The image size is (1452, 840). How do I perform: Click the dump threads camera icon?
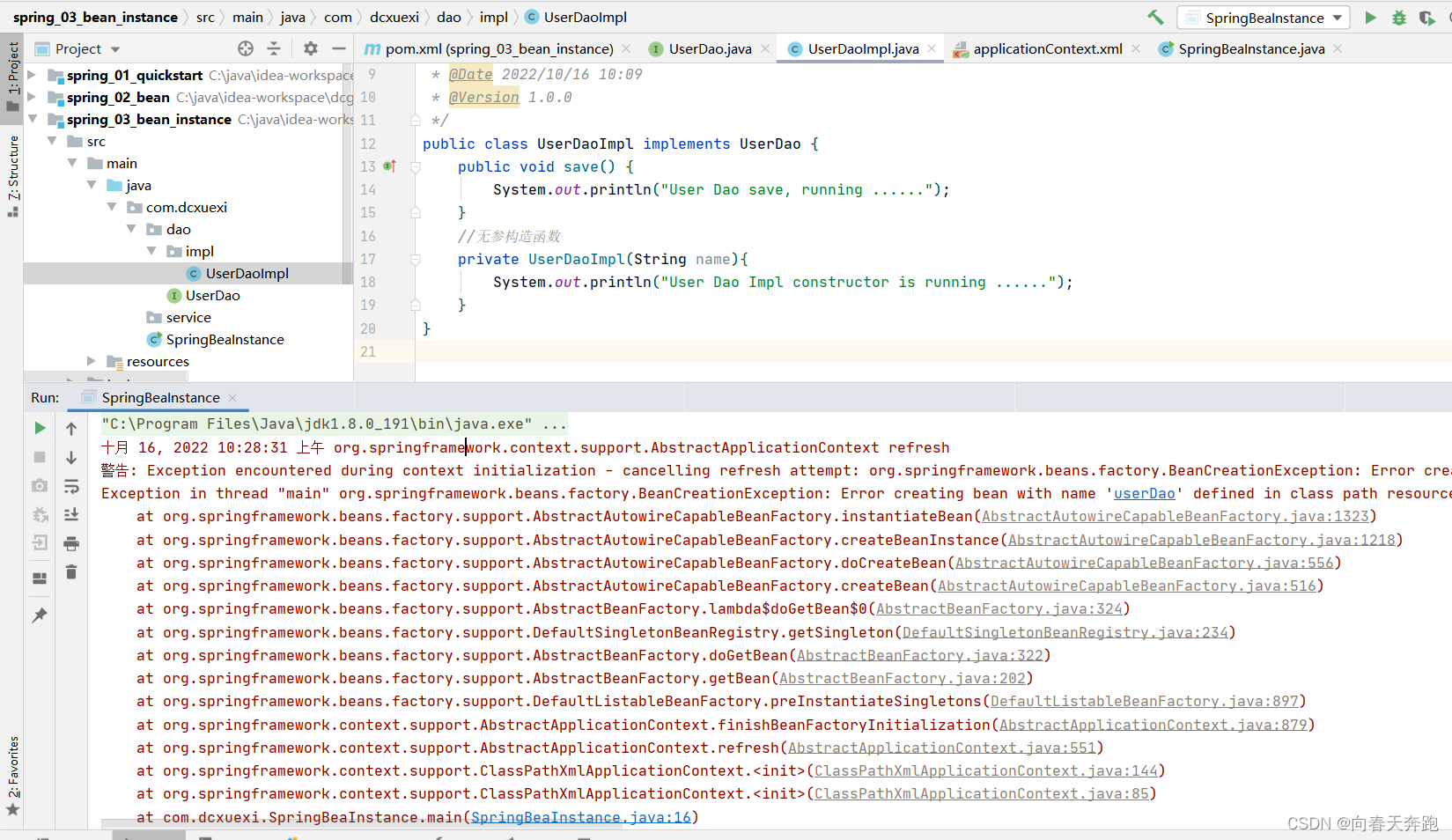point(40,486)
